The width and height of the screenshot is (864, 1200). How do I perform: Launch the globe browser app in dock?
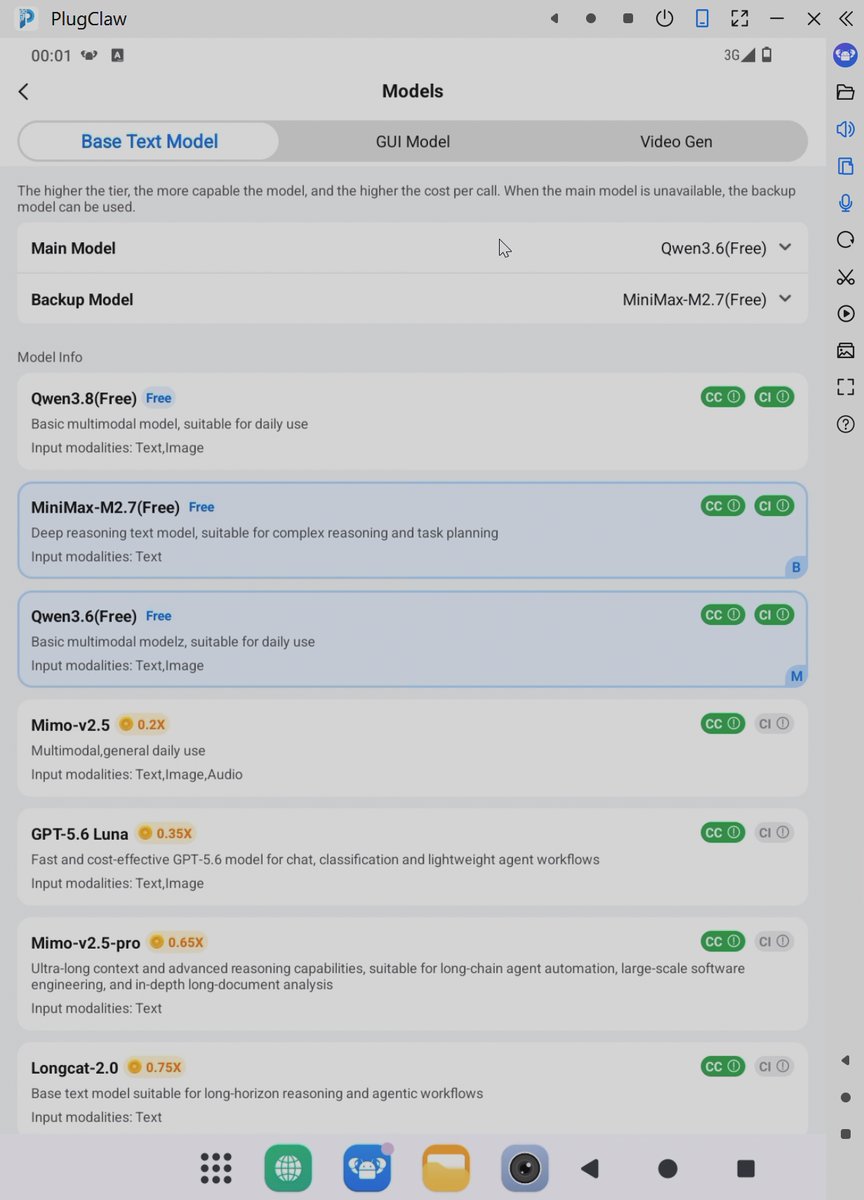[x=288, y=1168]
